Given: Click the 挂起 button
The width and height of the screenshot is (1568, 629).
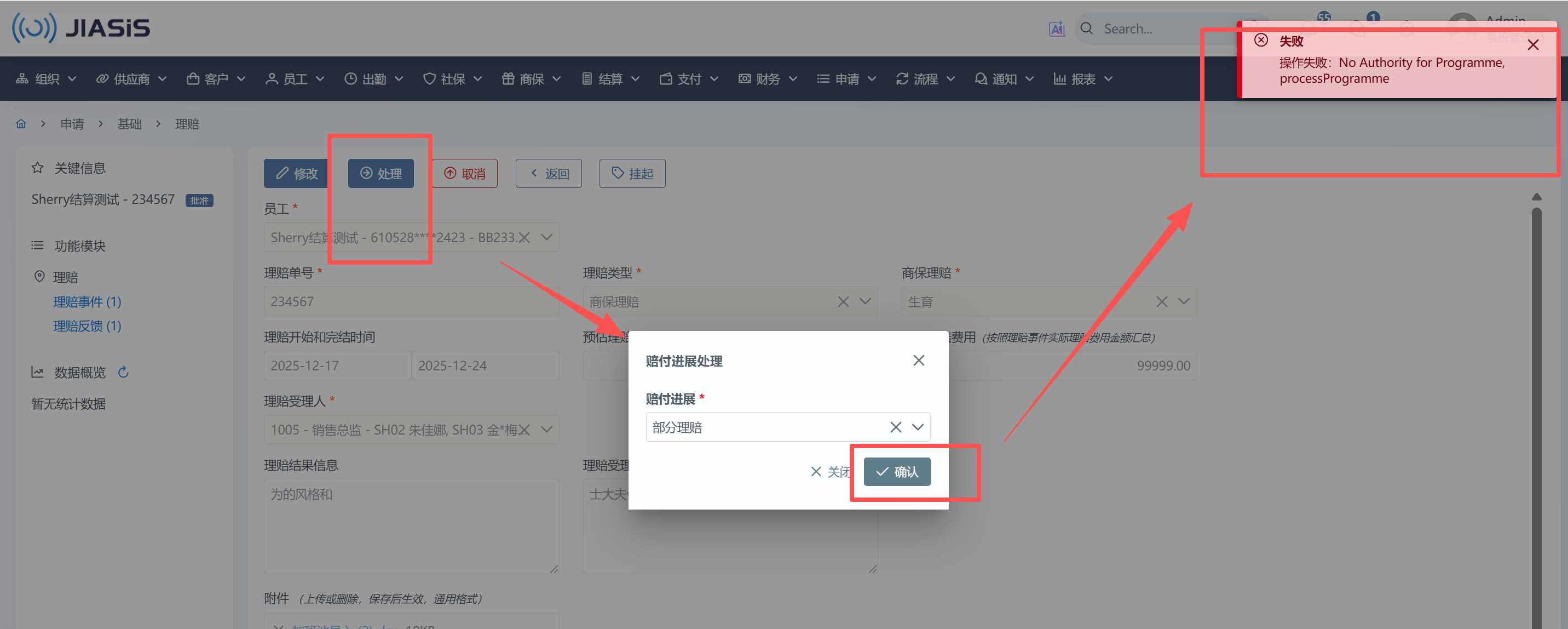Looking at the screenshot, I should coord(632,174).
